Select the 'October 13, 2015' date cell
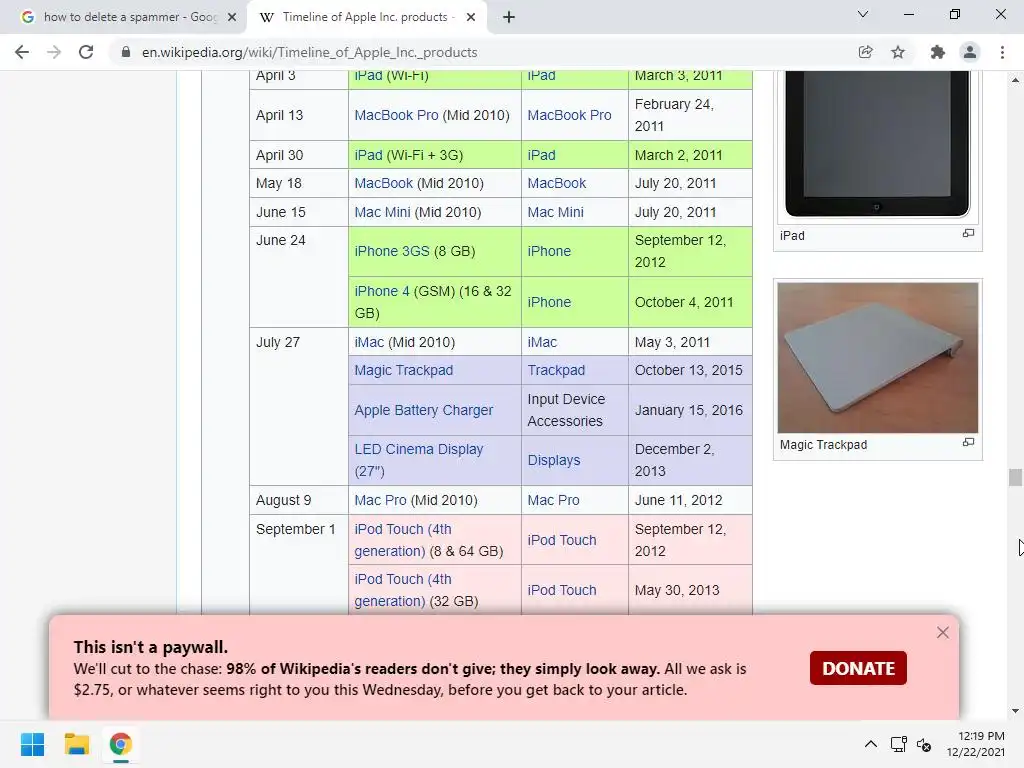Image resolution: width=1024 pixels, height=768 pixels. (690, 370)
